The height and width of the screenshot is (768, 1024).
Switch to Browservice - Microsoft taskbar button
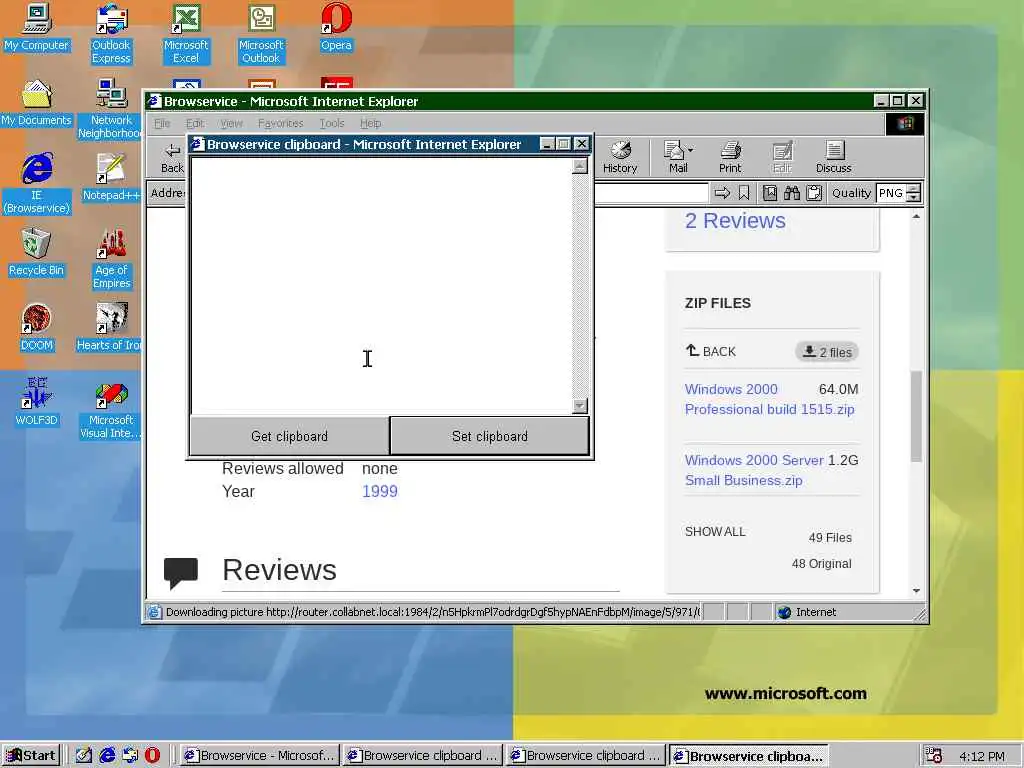click(x=260, y=756)
